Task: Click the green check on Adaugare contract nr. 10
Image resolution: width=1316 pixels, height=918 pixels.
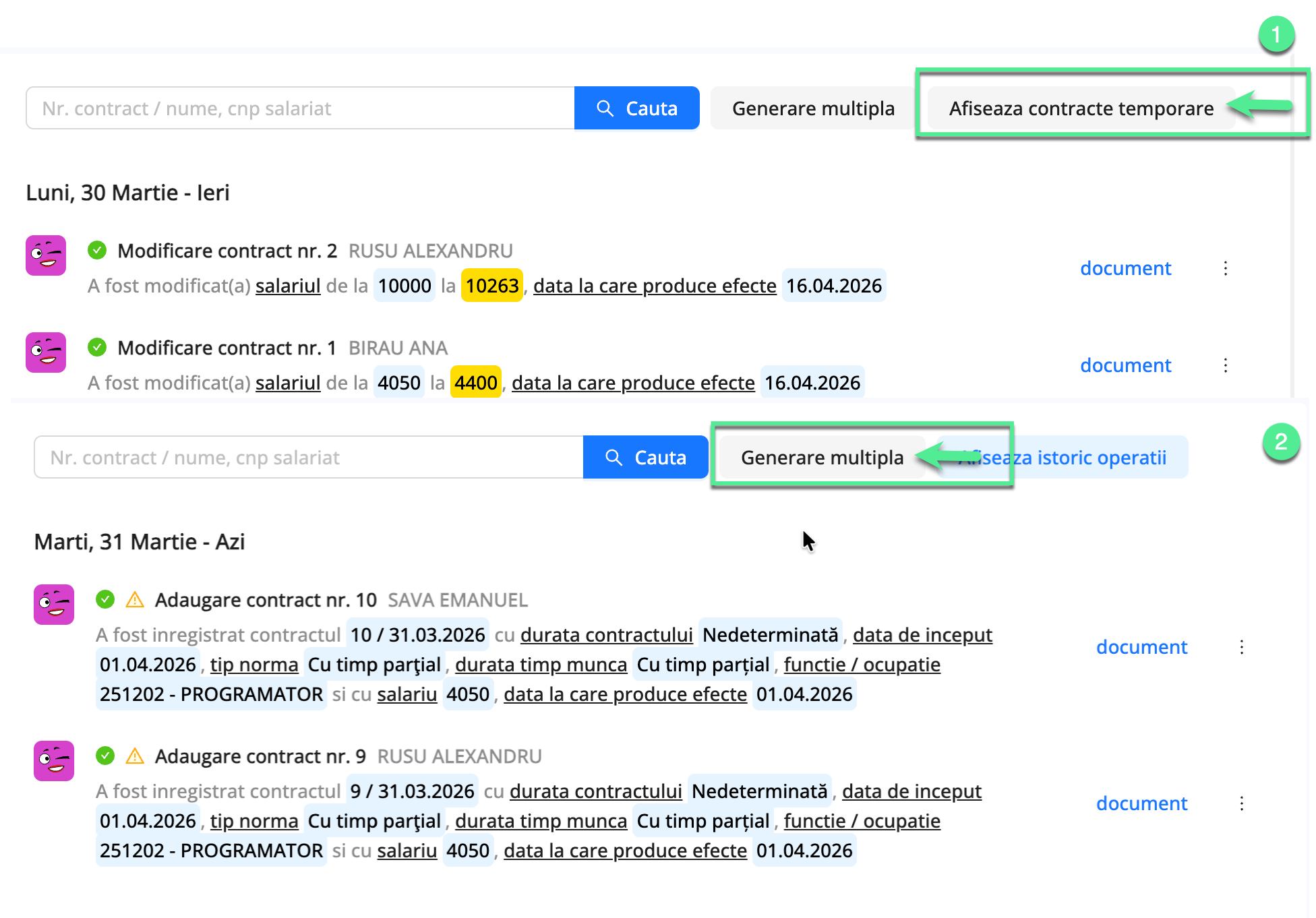Action: tap(106, 599)
